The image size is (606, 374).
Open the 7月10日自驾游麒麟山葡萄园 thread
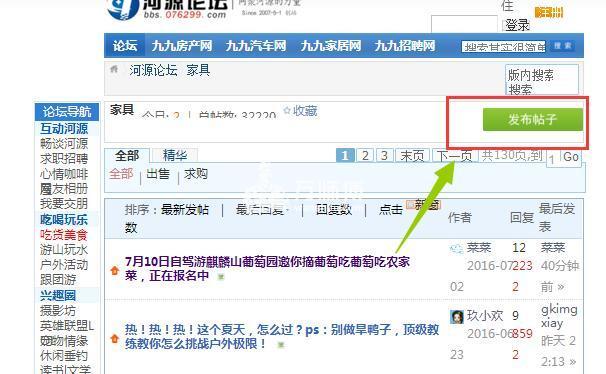coord(267,269)
